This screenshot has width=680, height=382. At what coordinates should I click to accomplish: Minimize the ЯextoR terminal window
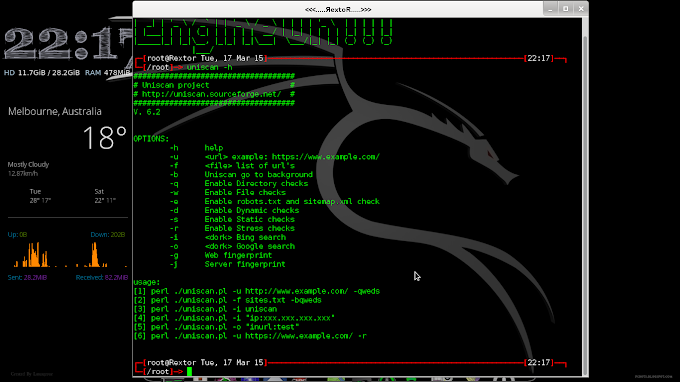click(550, 9)
